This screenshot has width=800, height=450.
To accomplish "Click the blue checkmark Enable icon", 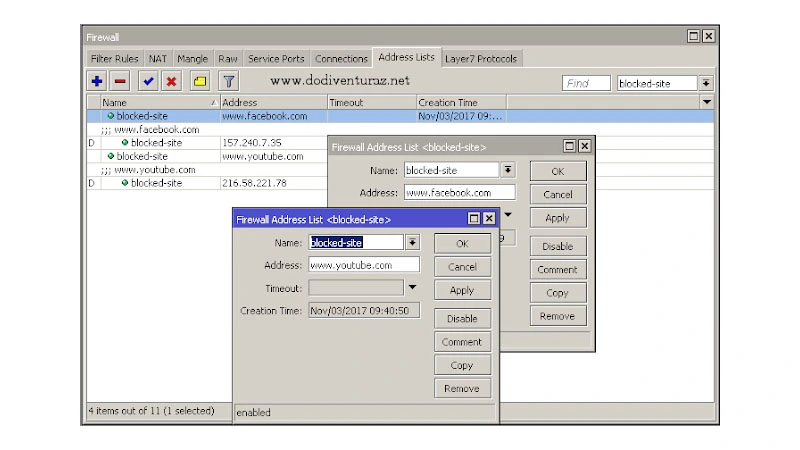I will pos(148,82).
